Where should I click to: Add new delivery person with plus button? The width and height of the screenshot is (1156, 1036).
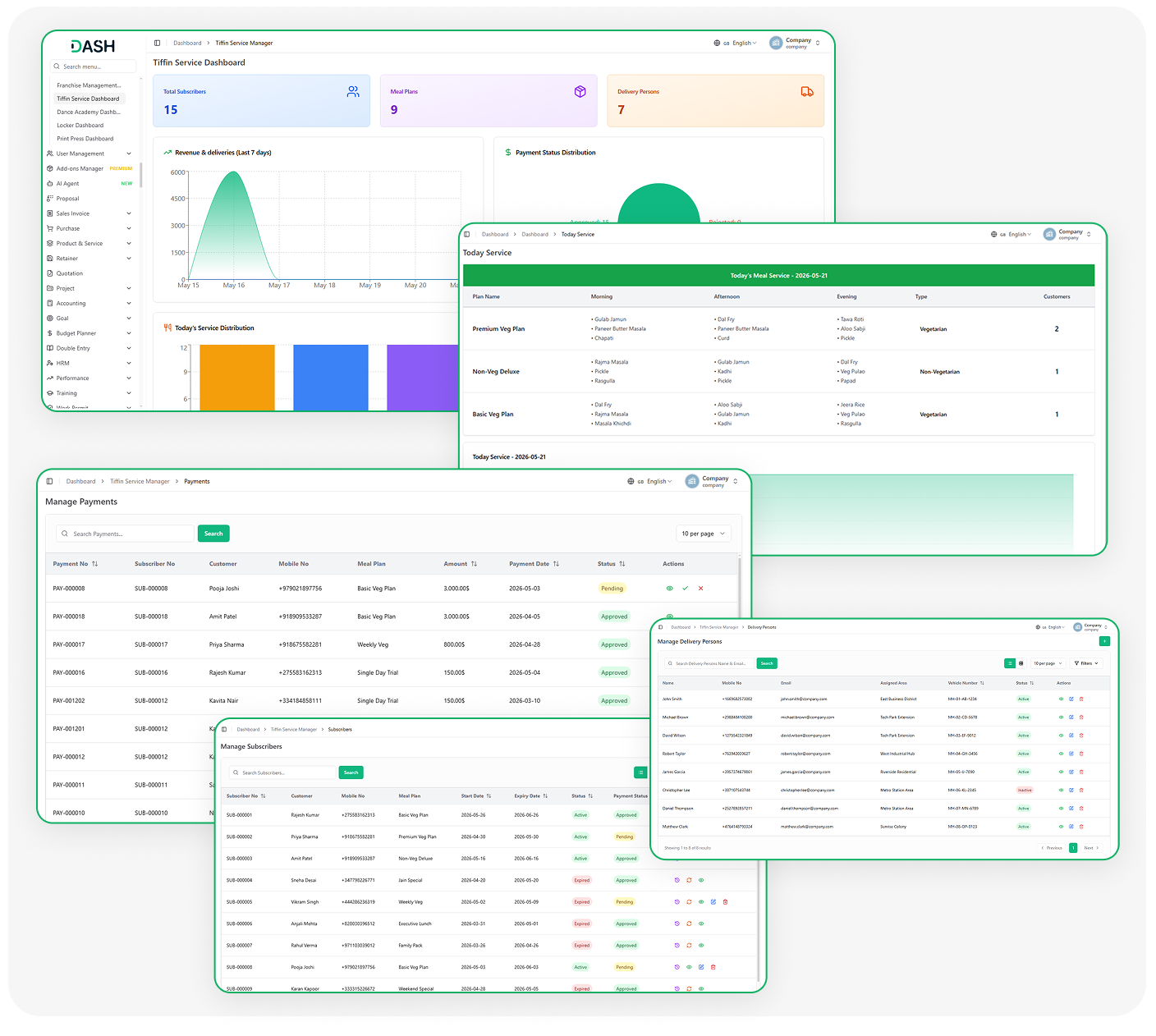tap(1104, 641)
